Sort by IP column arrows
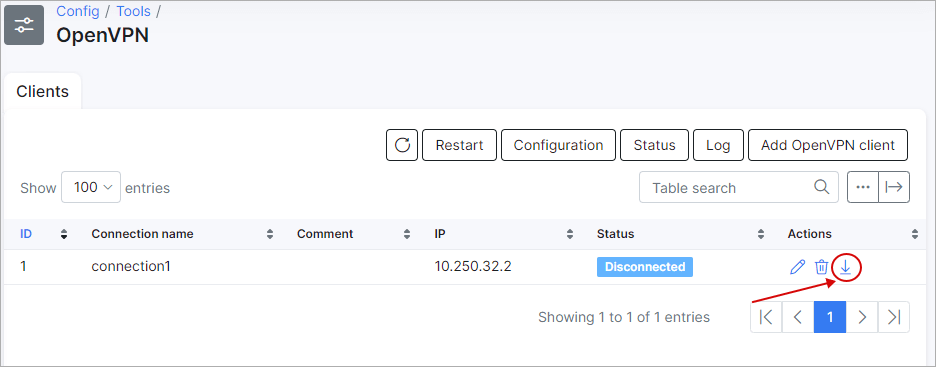Image resolution: width=936 pixels, height=367 pixels. tap(569, 235)
